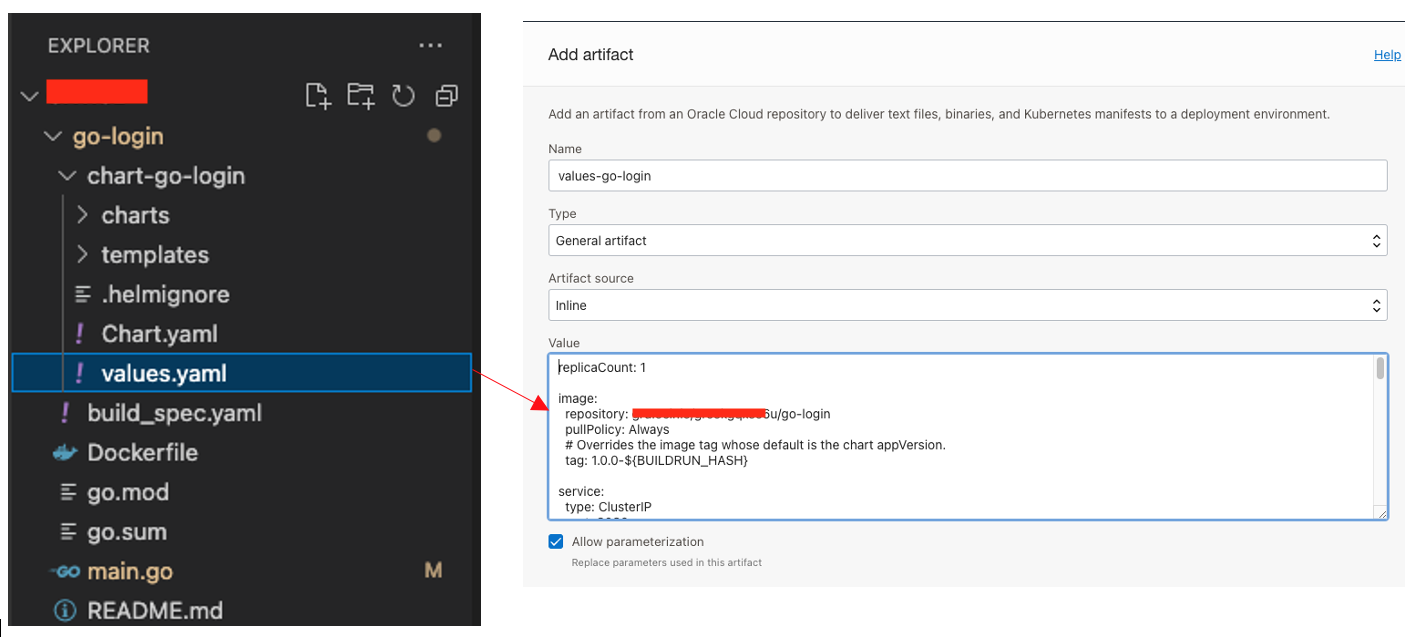Expand the charts folder
This screenshot has height=637, width=1413.
pyautogui.click(x=82, y=215)
